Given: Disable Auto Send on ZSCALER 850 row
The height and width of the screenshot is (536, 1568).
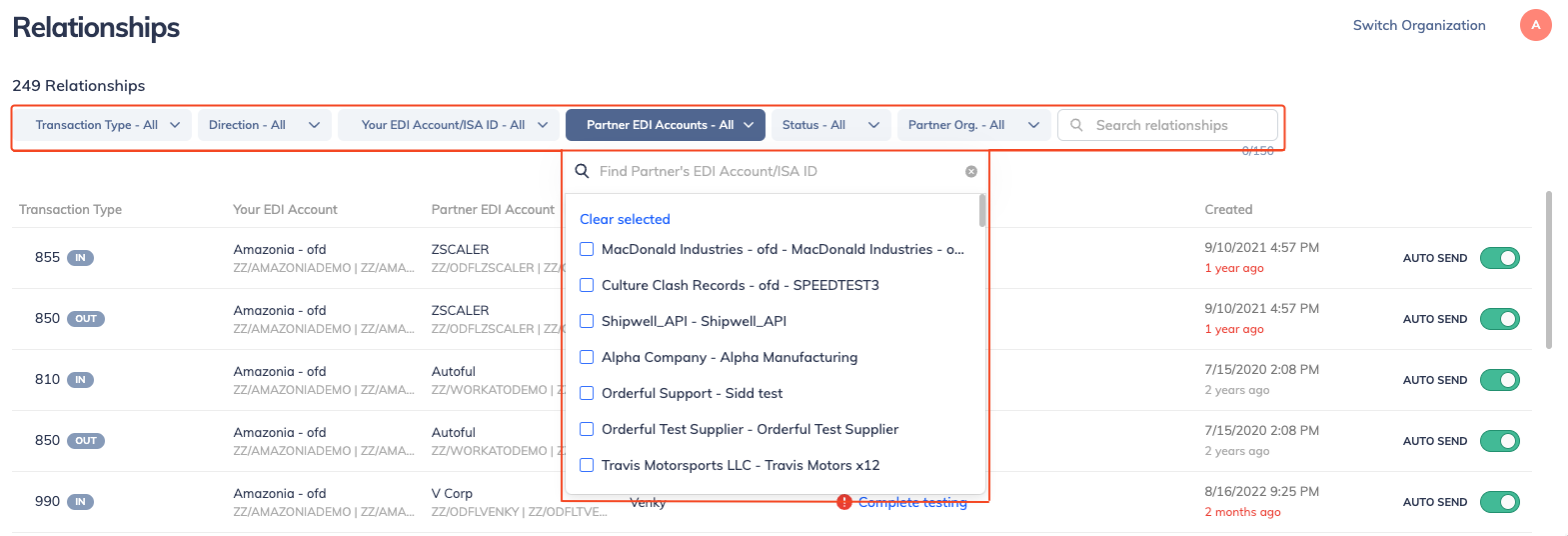Looking at the screenshot, I should point(1499,319).
